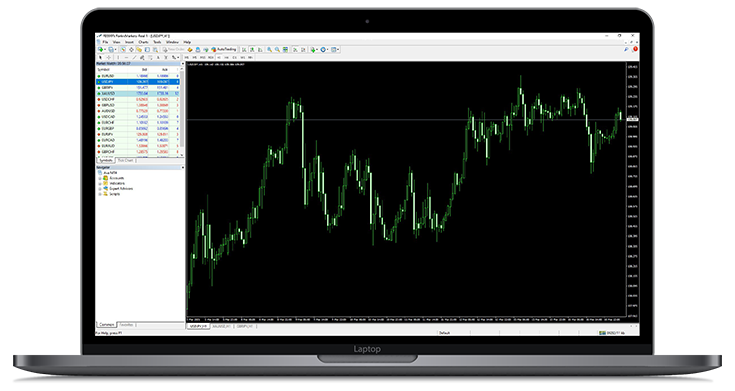735x391 pixels.
Task: Select the Horizontal Line drawing tool
Action: point(126,57)
